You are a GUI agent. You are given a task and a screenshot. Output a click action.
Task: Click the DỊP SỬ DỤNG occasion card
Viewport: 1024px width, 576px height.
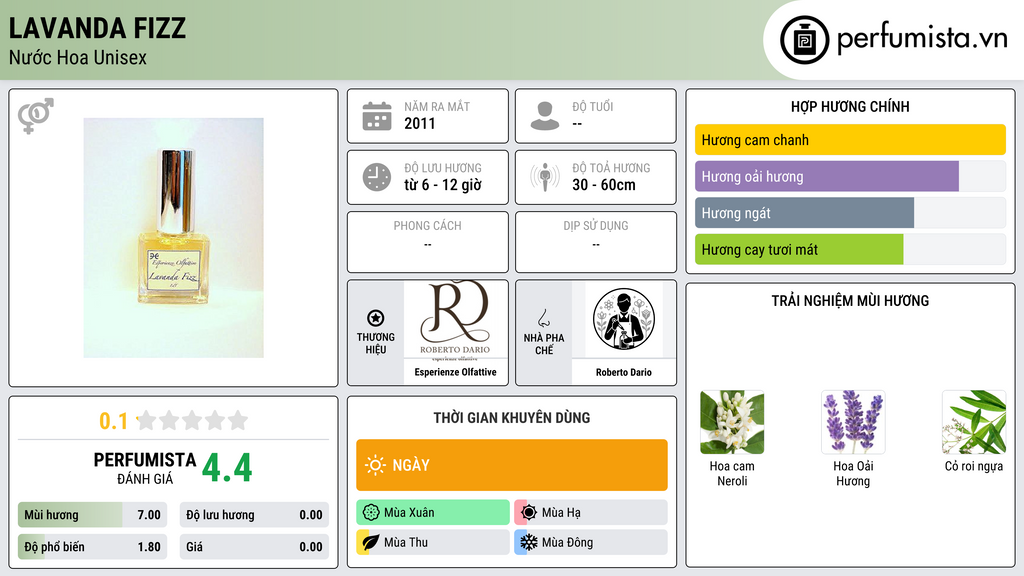point(596,242)
